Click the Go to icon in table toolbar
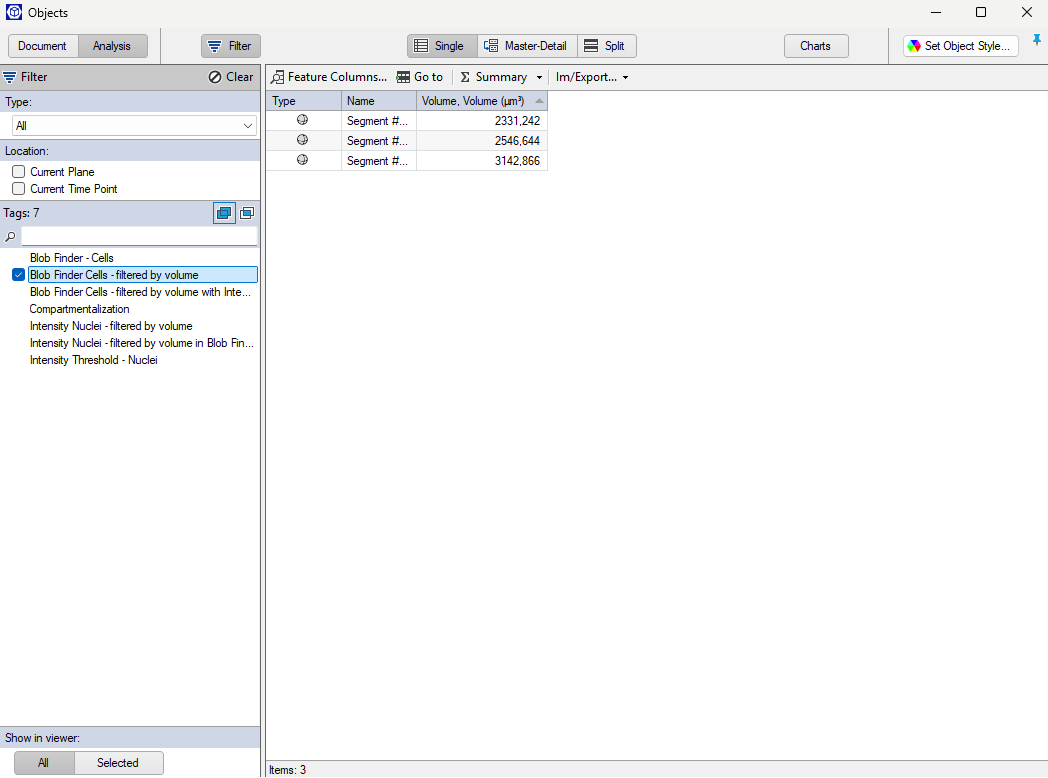1048x778 pixels. click(401, 77)
